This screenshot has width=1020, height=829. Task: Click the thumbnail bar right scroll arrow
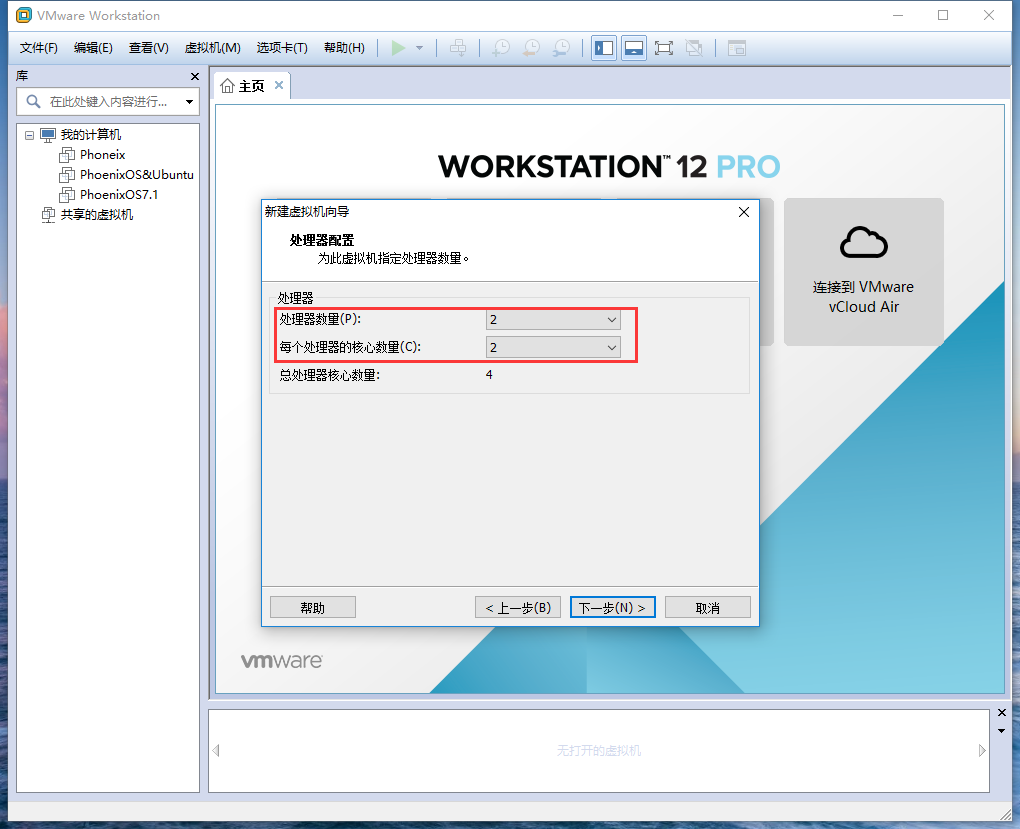[x=982, y=750]
